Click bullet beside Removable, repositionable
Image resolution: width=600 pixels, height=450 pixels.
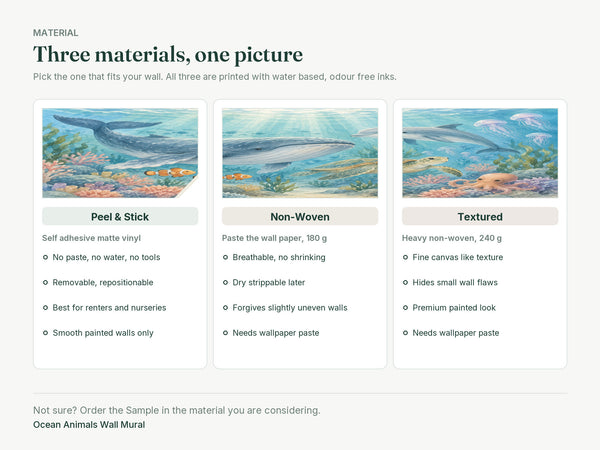(46, 282)
